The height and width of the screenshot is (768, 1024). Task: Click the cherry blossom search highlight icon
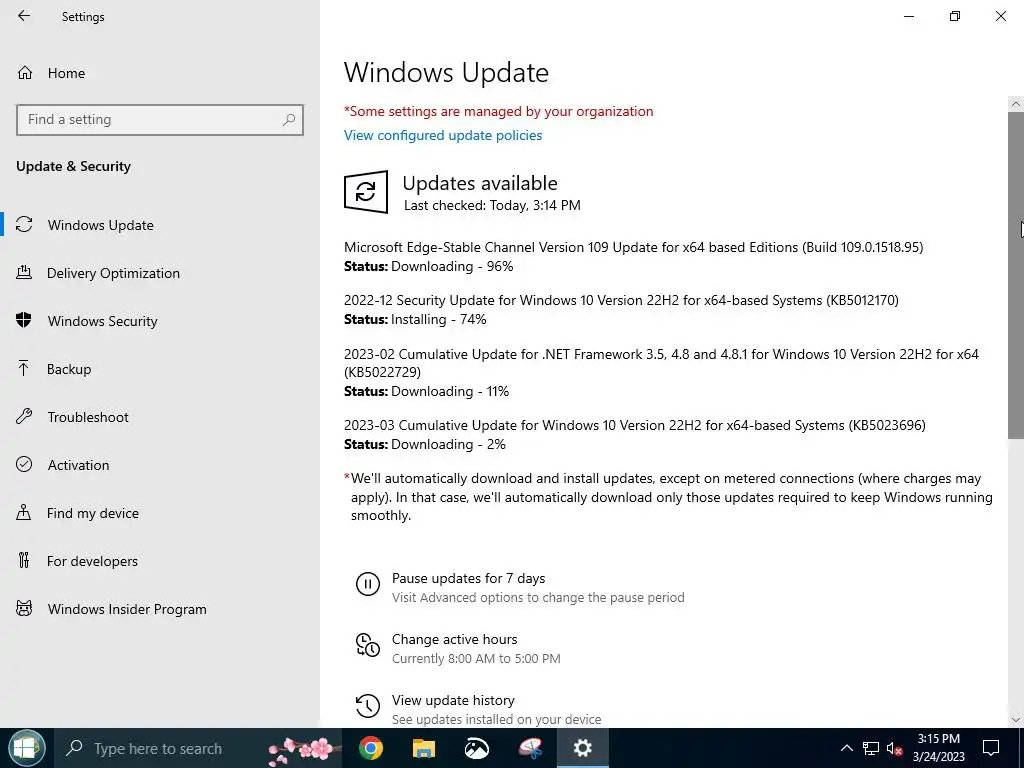pyautogui.click(x=302, y=750)
